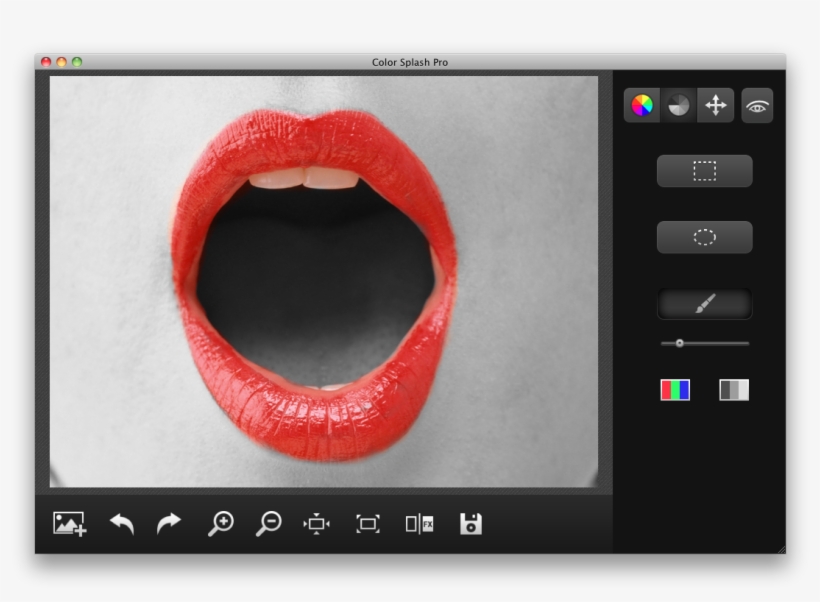820x602 pixels.
Task: Select the elliptical selection tool
Action: point(704,237)
